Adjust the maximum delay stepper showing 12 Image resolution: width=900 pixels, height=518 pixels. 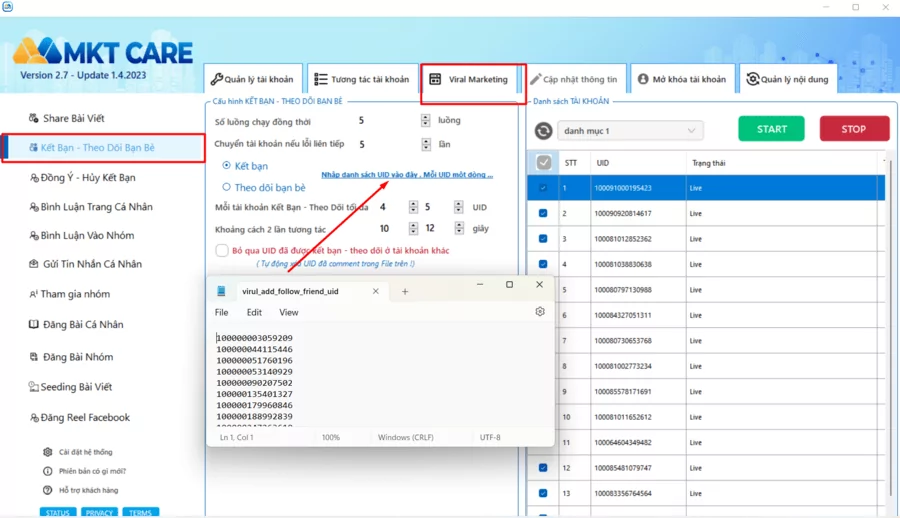[459, 229]
